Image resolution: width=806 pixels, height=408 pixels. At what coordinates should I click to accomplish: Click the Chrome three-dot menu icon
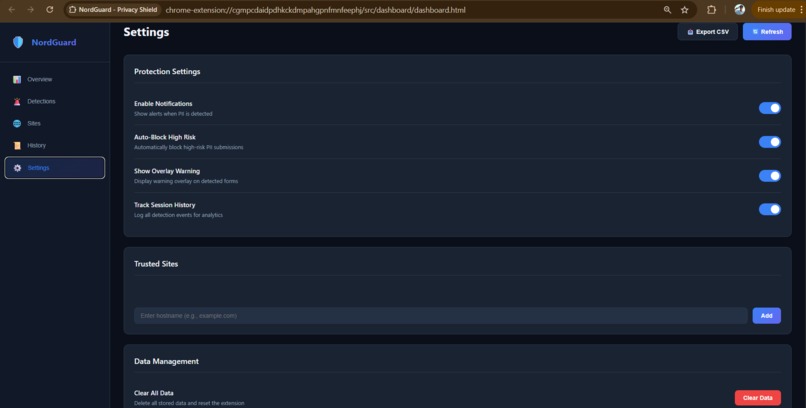pyautogui.click(x=801, y=10)
